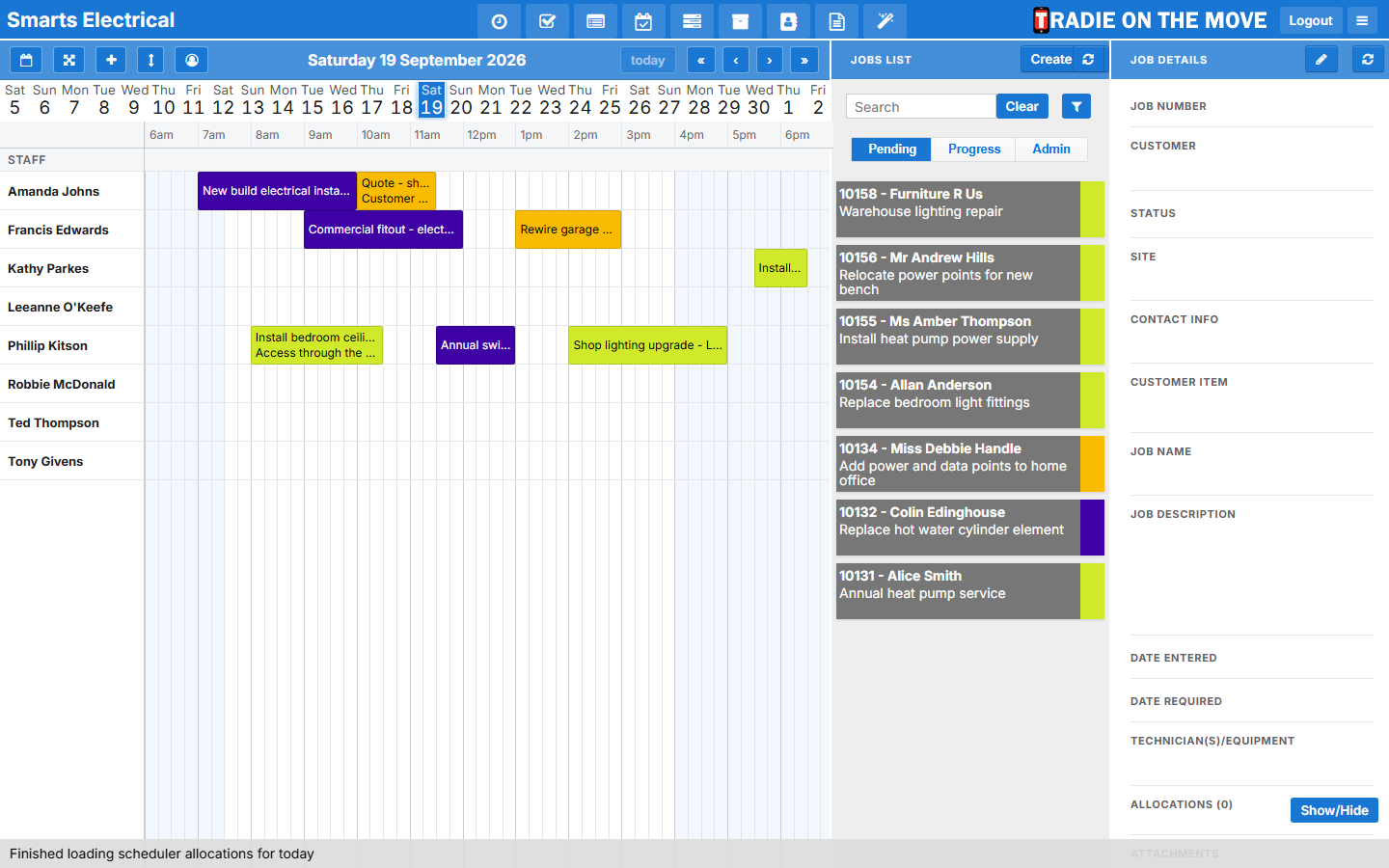Create a new job
This screenshot has width=1389, height=868.
coord(1049,60)
